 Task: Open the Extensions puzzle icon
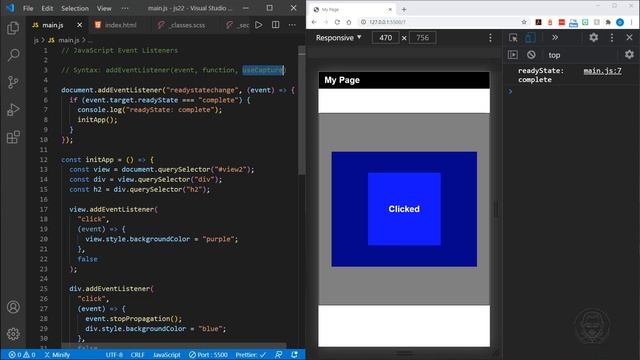608,22
